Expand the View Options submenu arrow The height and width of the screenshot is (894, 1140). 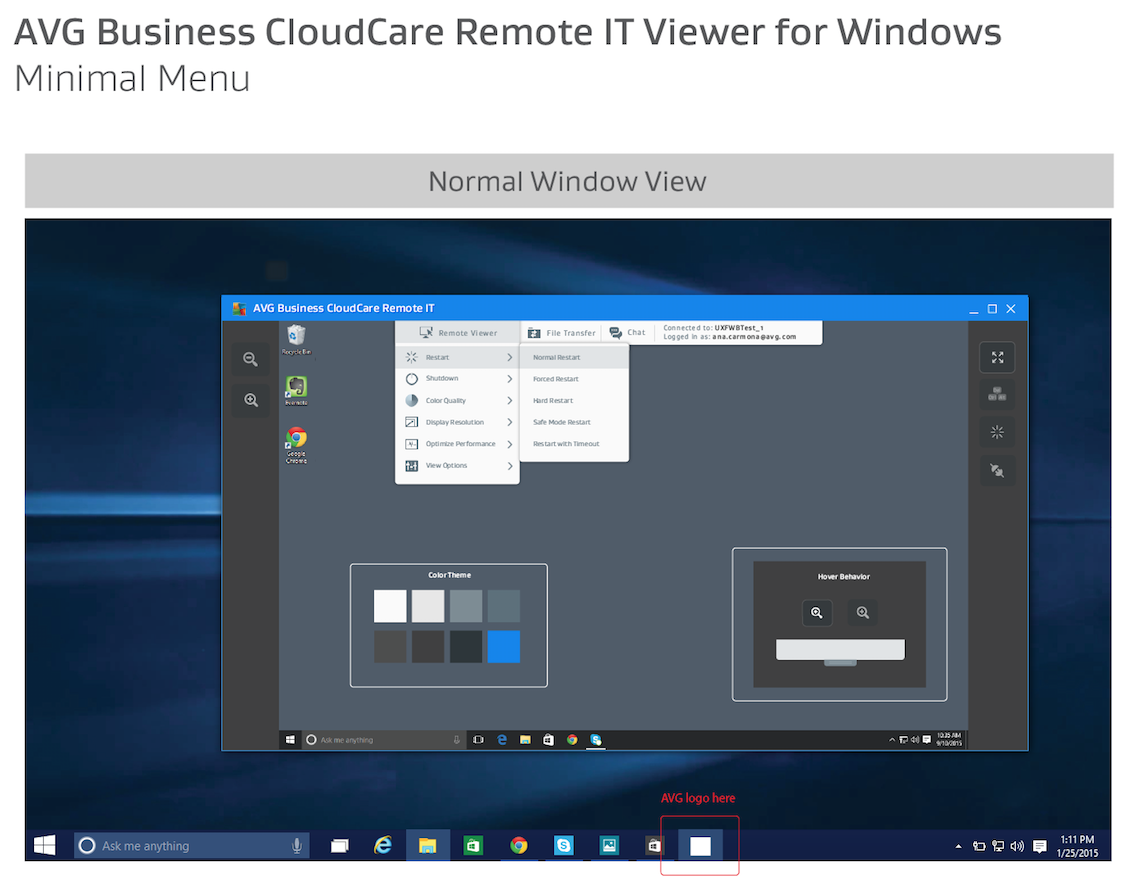click(510, 466)
